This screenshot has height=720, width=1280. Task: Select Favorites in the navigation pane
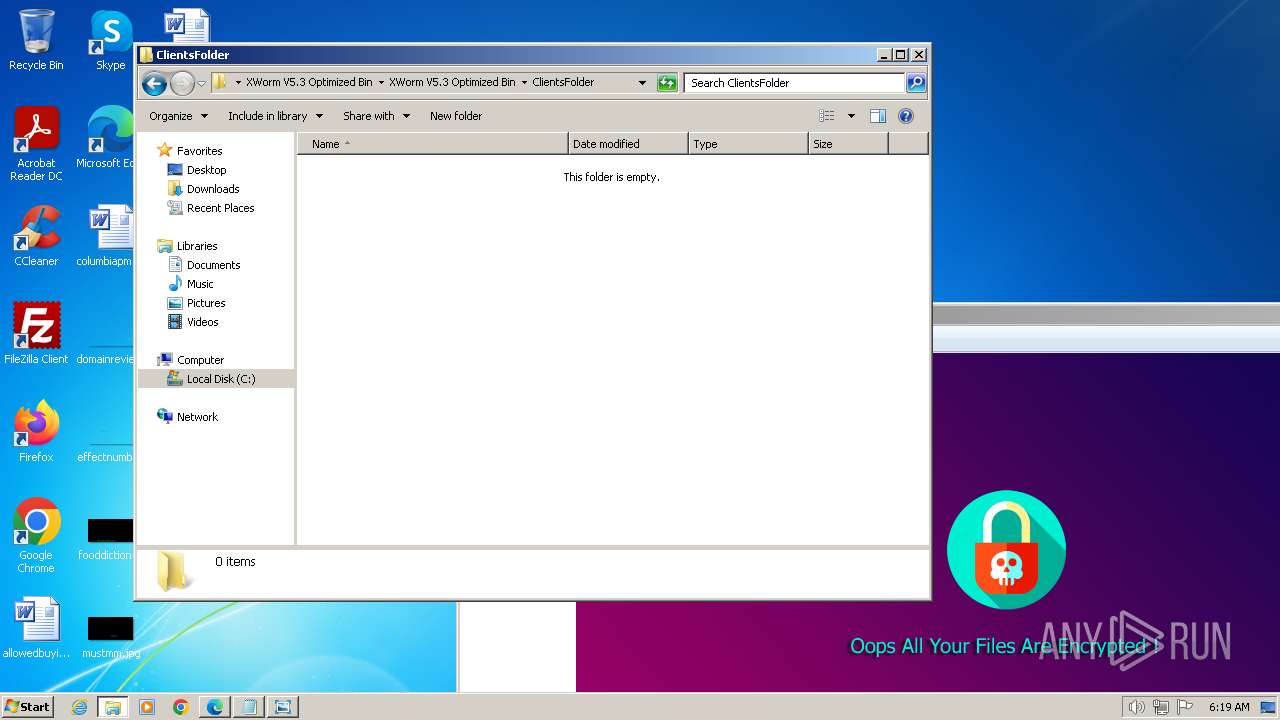[199, 151]
